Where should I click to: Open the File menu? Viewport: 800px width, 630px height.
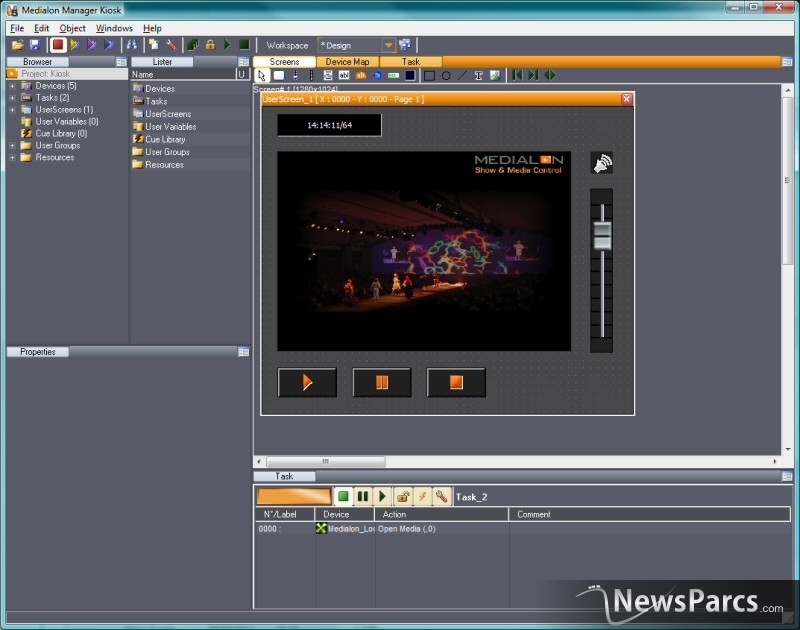click(17, 28)
